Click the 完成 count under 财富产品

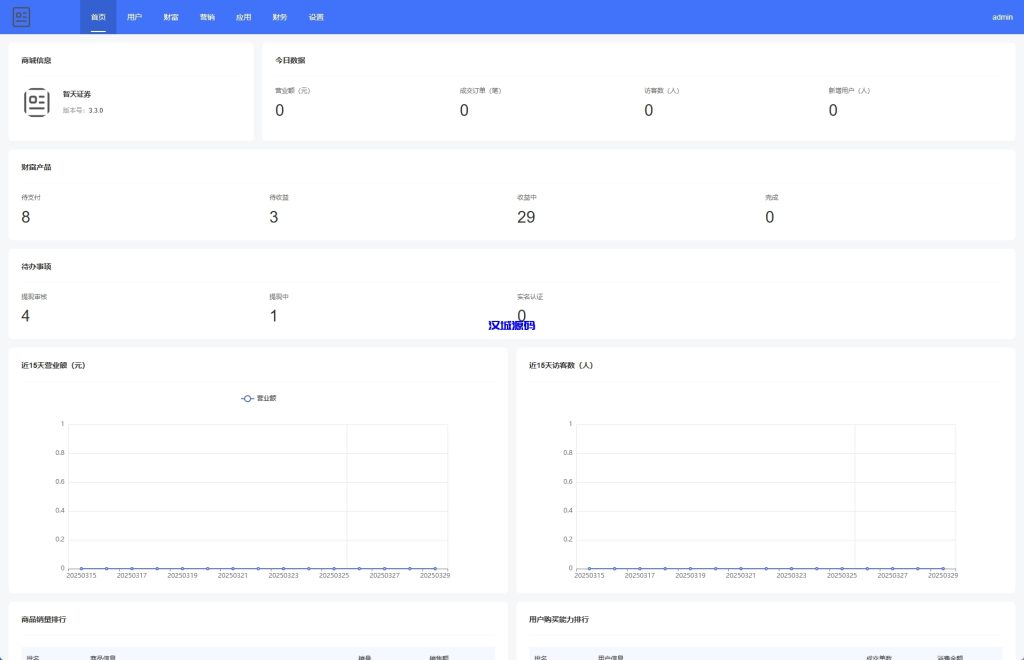click(770, 217)
